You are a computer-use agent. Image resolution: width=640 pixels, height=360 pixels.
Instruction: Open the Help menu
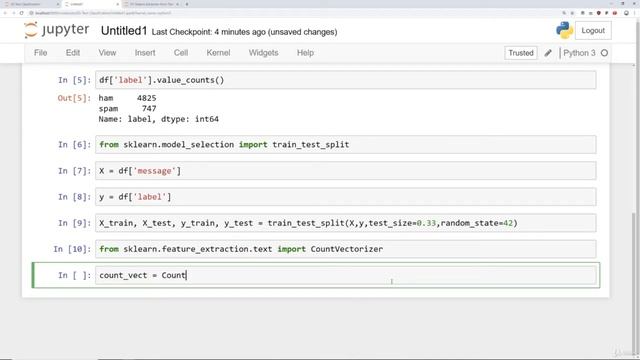pyautogui.click(x=305, y=53)
